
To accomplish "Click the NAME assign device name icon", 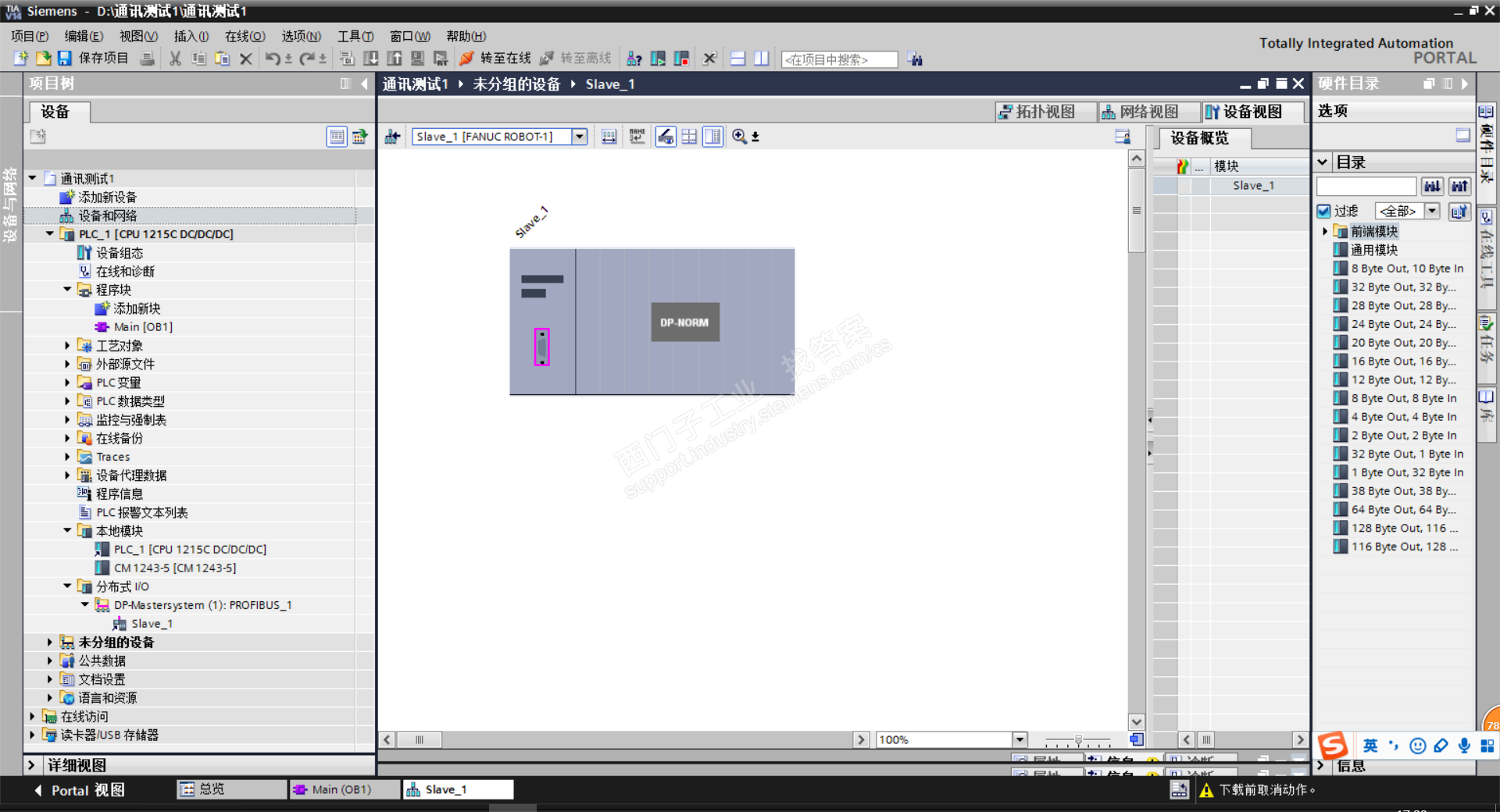I will coord(637,137).
